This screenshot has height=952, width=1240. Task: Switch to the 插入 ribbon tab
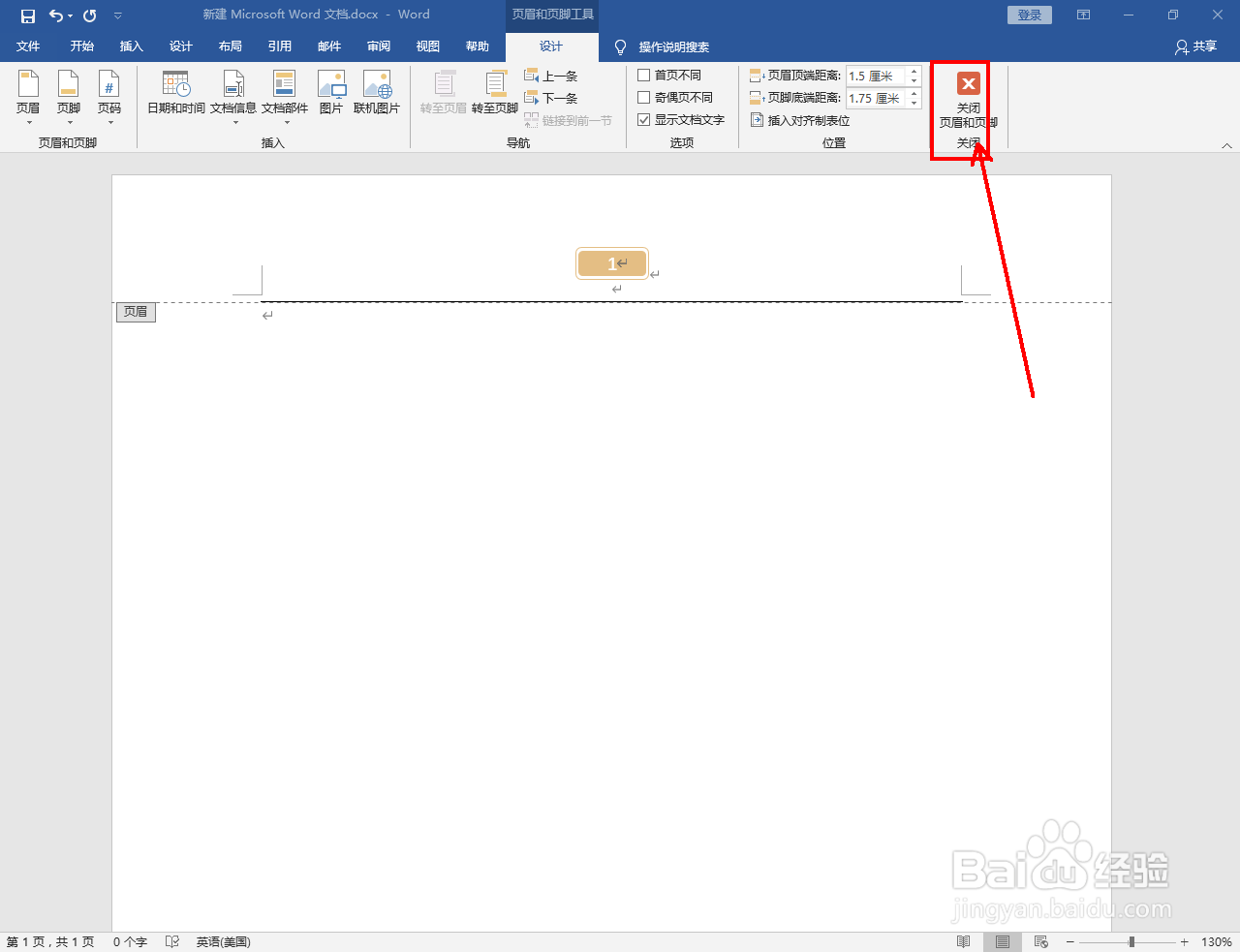coord(131,46)
